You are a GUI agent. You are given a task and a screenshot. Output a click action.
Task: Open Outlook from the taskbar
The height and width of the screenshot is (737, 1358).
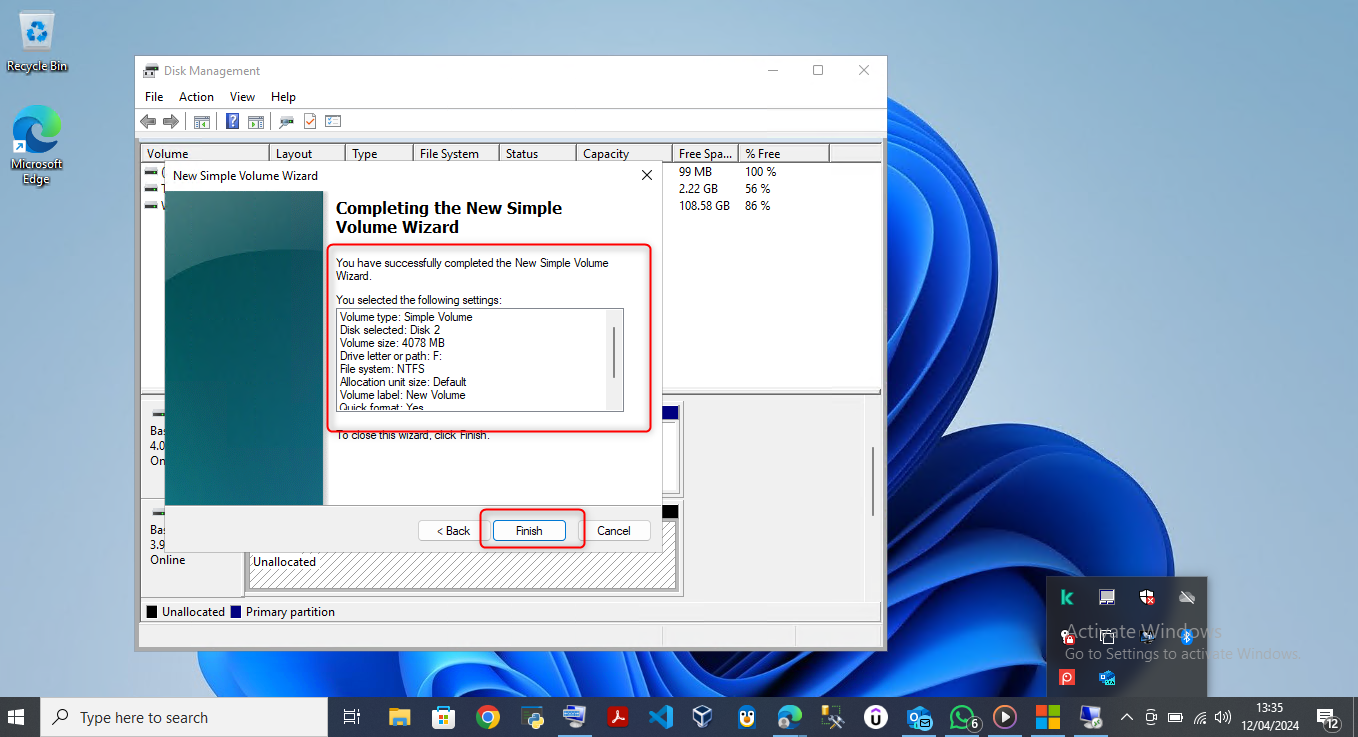pyautogui.click(x=919, y=717)
